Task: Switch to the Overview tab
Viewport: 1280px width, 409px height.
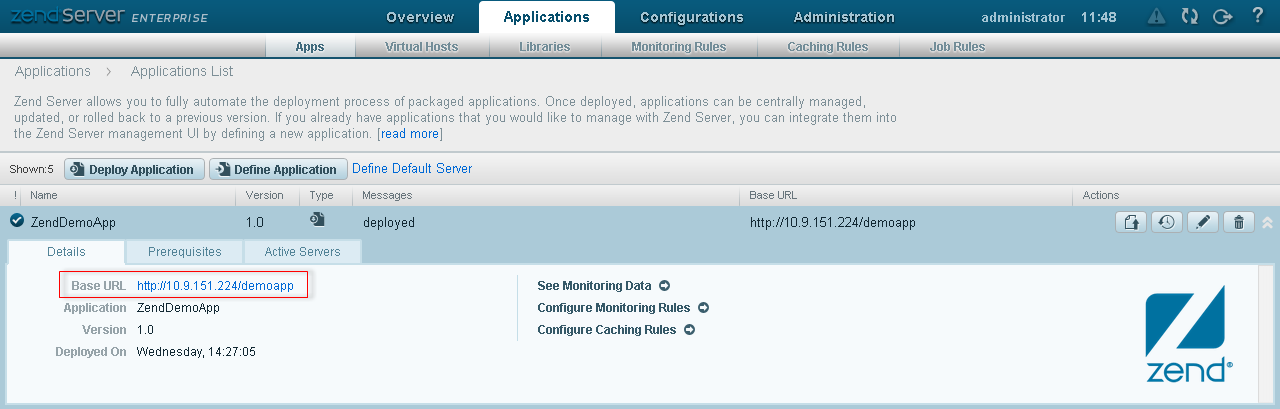Action: [x=420, y=17]
